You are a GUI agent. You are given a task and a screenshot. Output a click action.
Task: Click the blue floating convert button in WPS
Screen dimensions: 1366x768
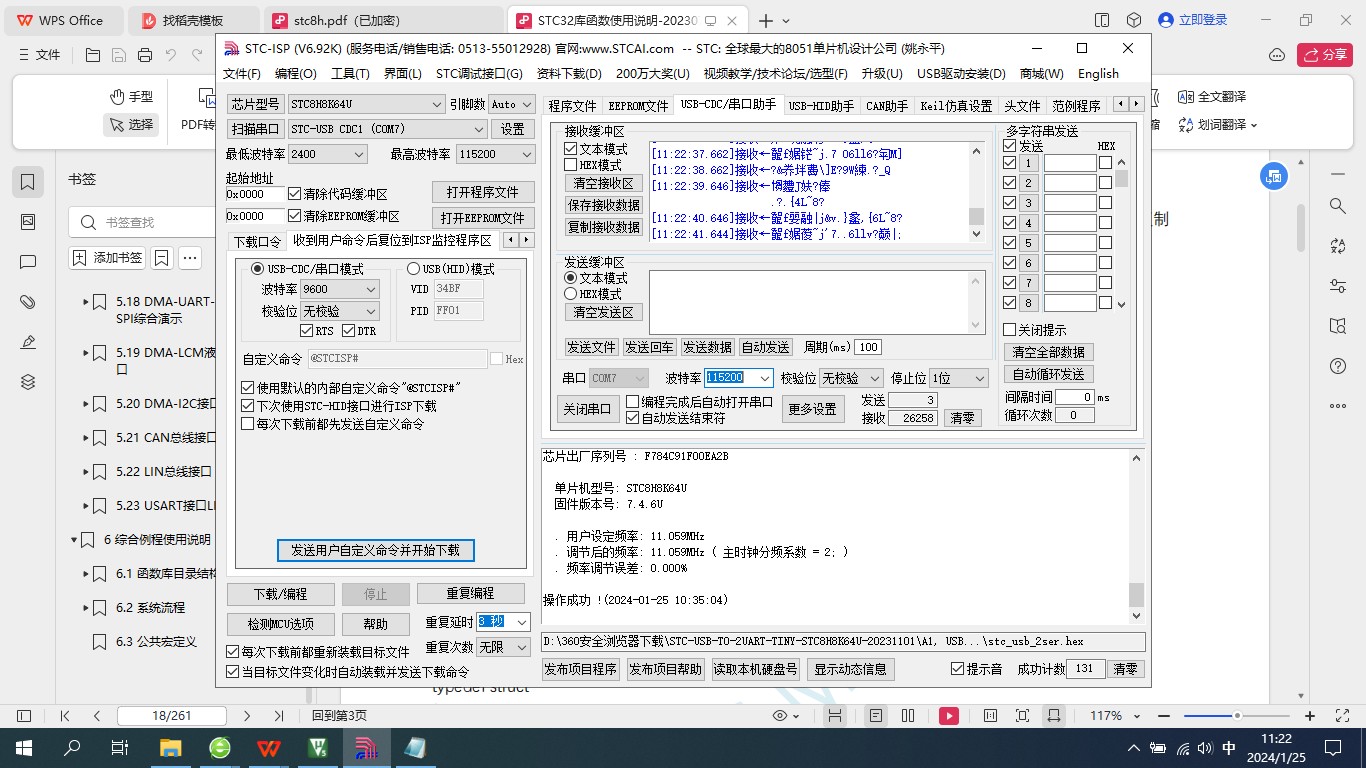(x=1274, y=176)
